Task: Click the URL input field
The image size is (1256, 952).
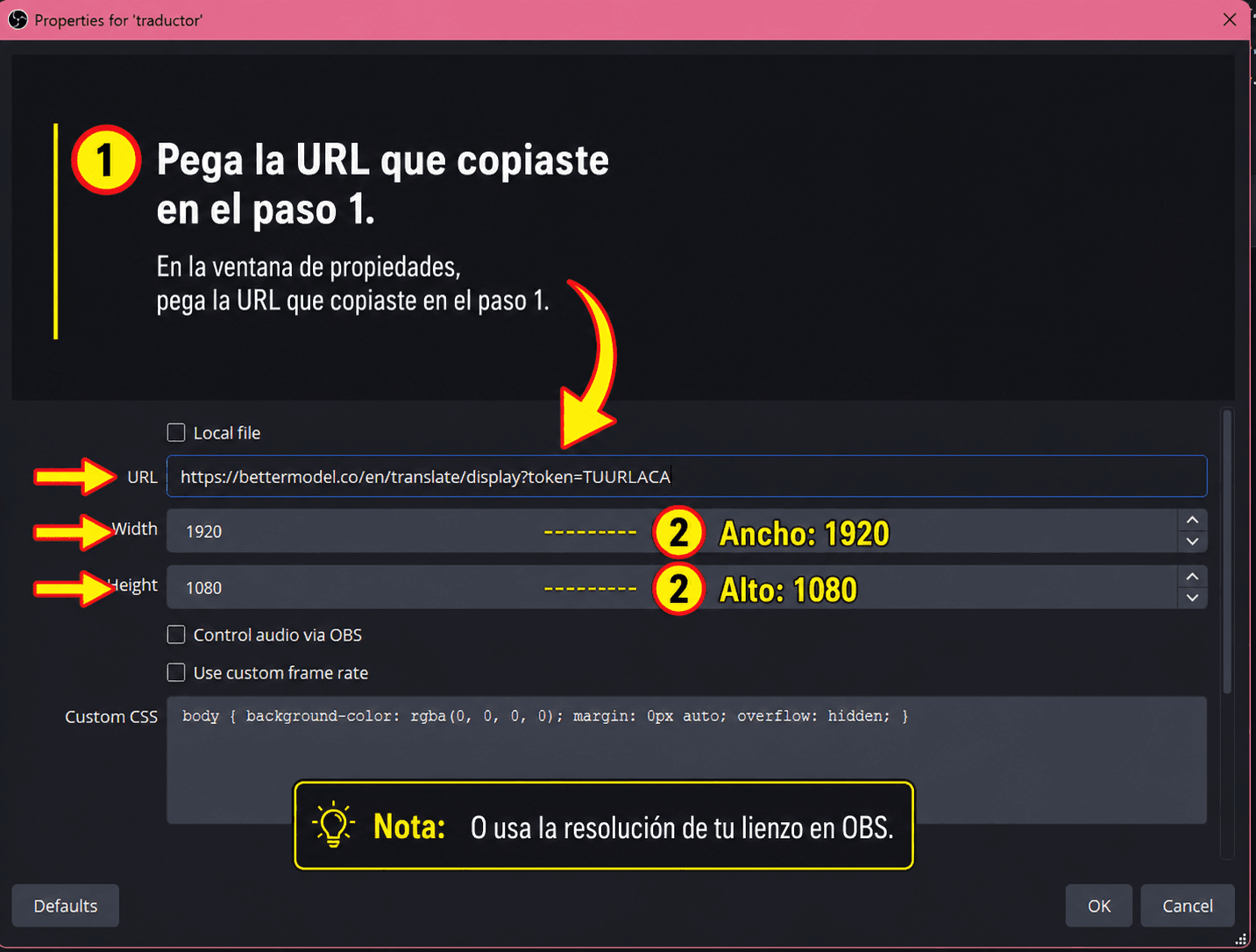Action: click(686, 476)
